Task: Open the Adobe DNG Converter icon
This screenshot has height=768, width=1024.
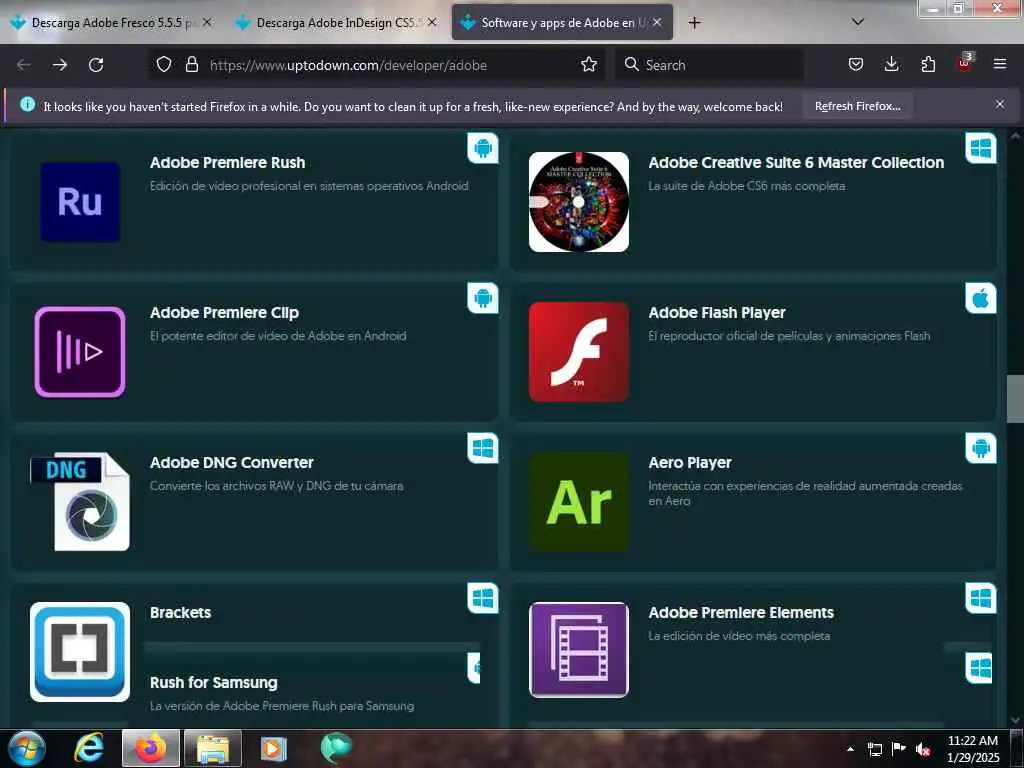Action: 80,502
